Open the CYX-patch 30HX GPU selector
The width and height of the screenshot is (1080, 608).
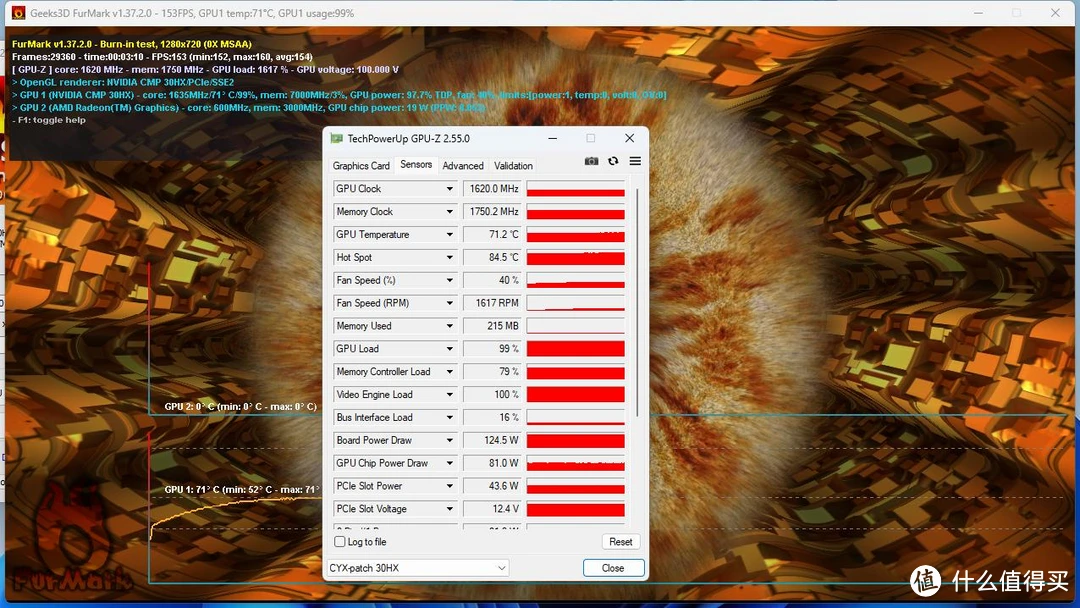pyautogui.click(x=418, y=568)
